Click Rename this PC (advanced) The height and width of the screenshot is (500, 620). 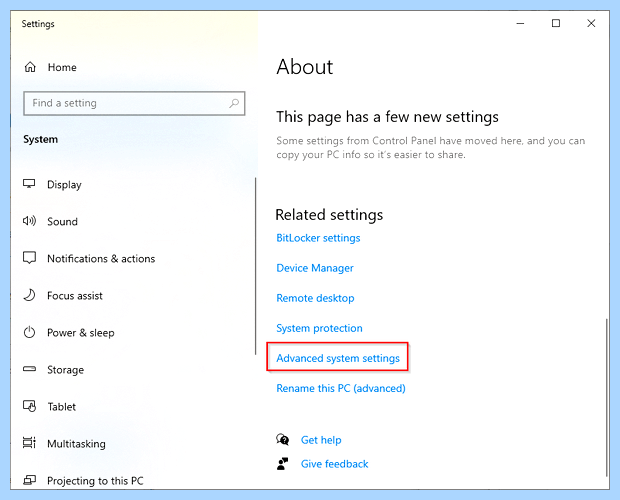click(x=341, y=388)
